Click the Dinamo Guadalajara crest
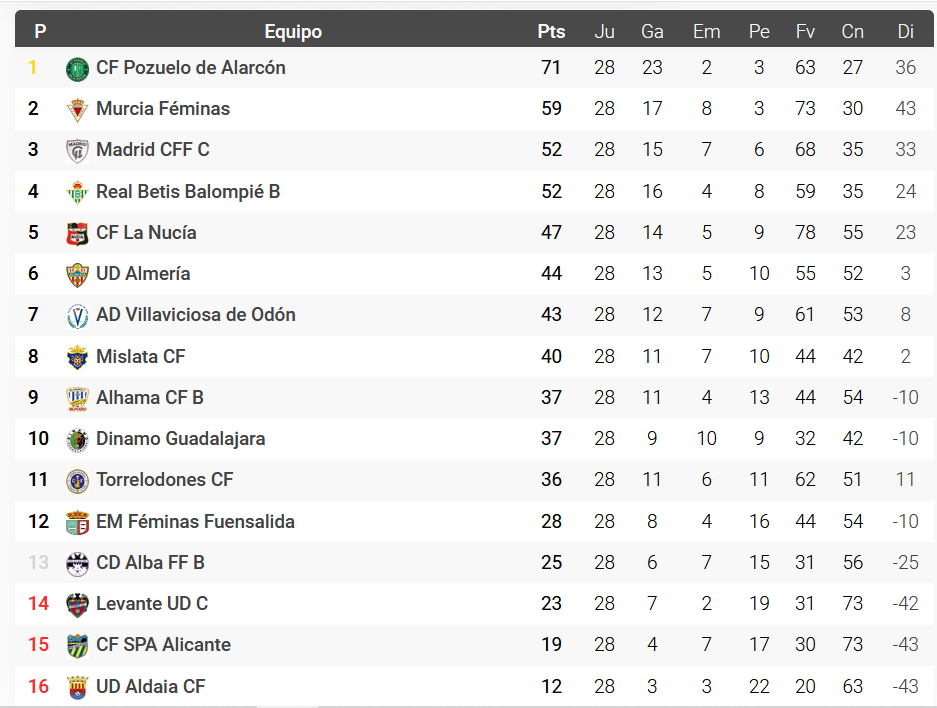The image size is (937, 708). coord(77,440)
